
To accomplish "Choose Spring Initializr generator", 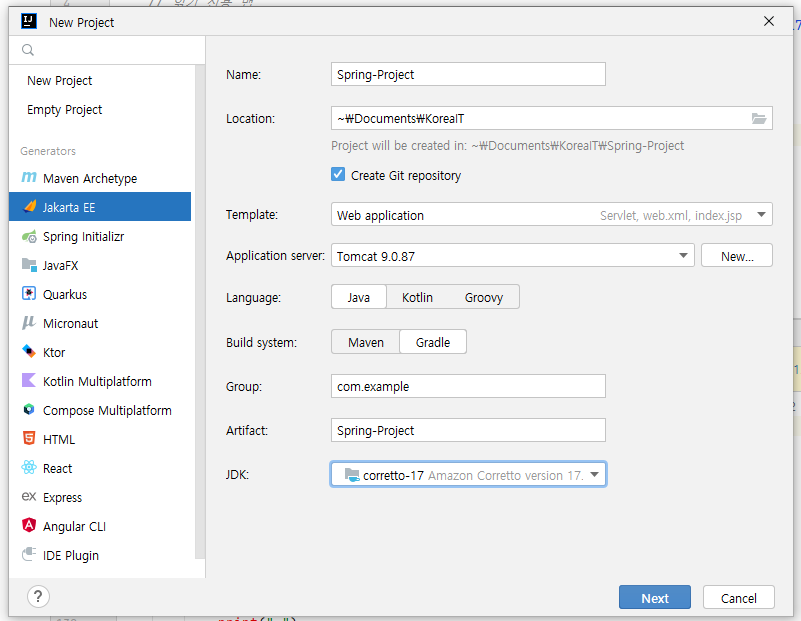I will 100,236.
